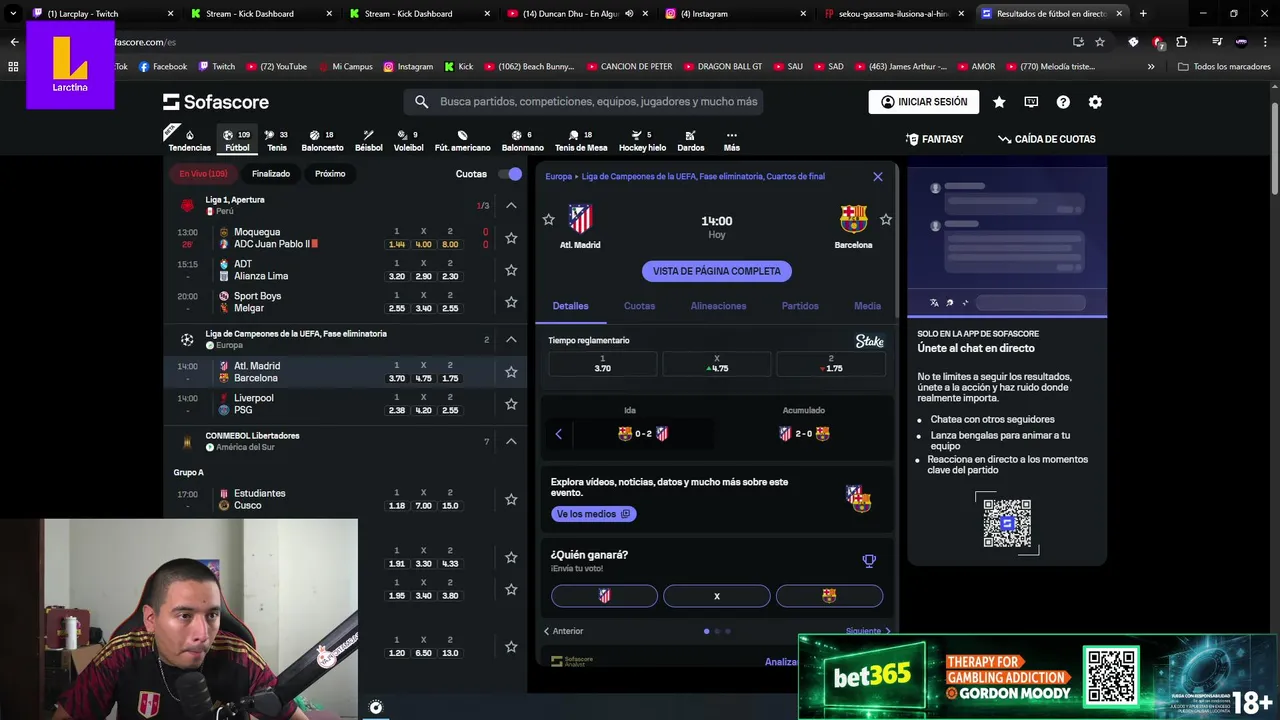Open Sofascore settings gear
The width and height of the screenshot is (1280, 720).
click(1095, 102)
